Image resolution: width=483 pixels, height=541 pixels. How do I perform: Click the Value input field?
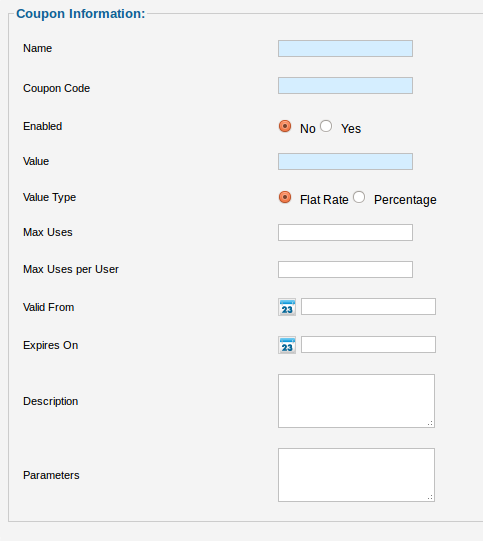click(x=345, y=161)
